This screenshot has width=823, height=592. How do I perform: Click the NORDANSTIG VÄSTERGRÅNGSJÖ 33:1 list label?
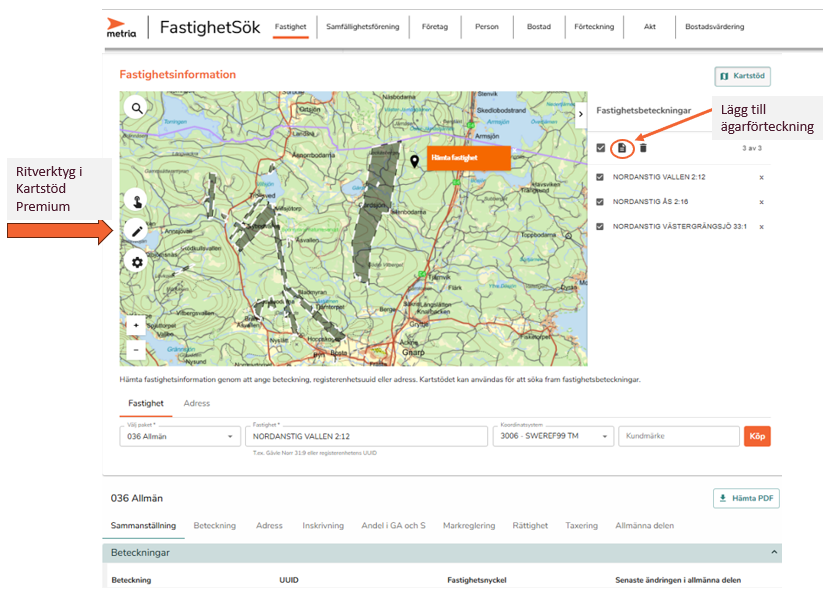coord(680,226)
